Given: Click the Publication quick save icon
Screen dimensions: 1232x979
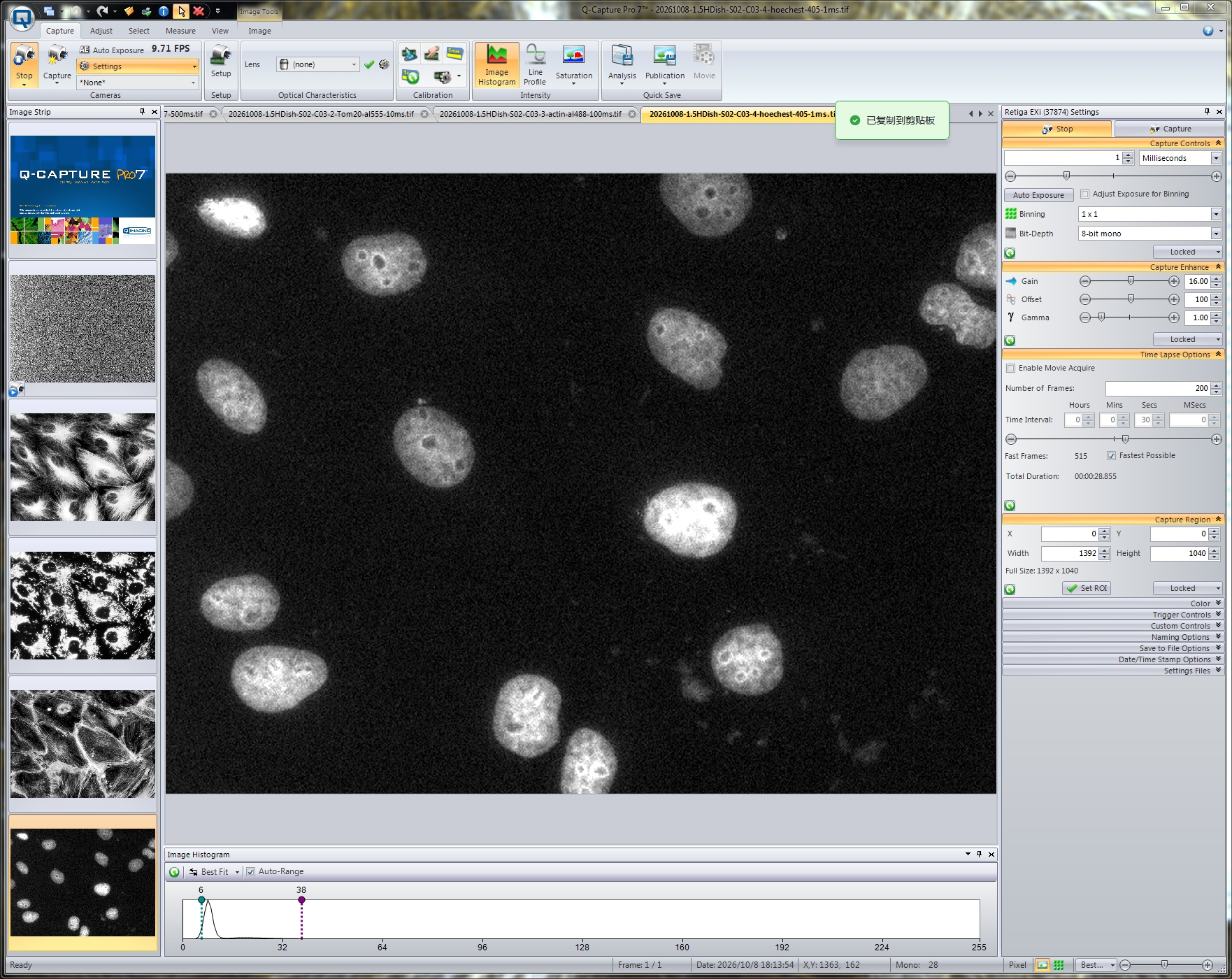Looking at the screenshot, I should (664, 64).
